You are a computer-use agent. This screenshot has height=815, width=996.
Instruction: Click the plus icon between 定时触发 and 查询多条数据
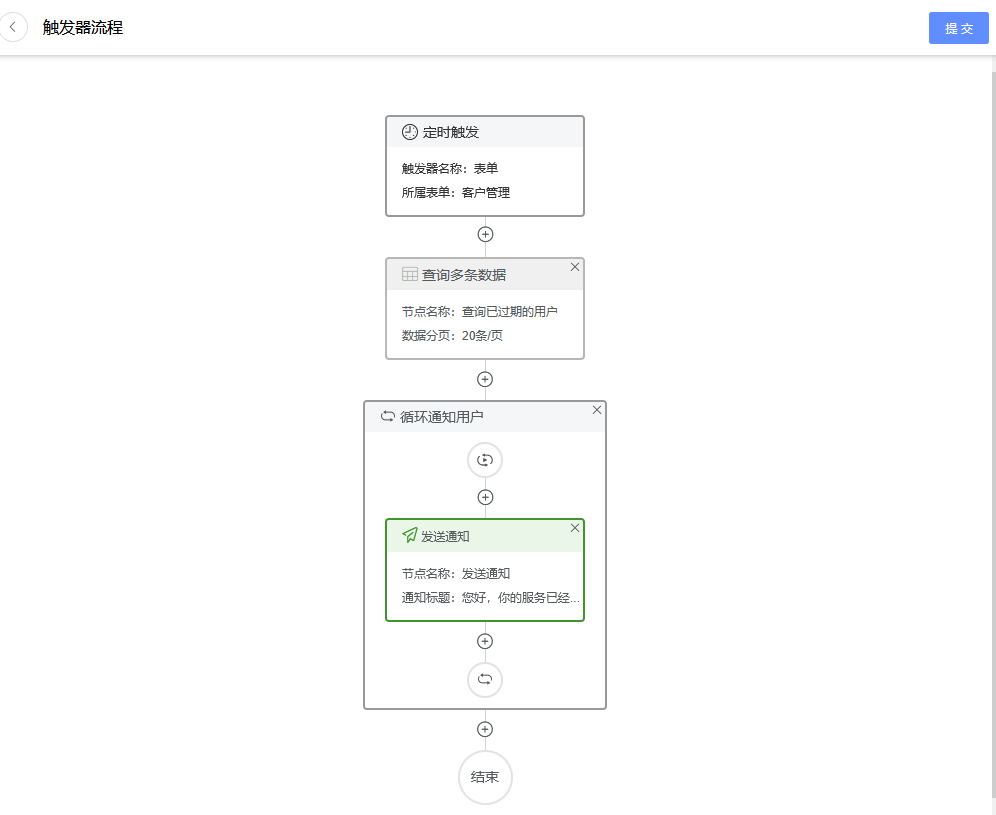coord(485,234)
